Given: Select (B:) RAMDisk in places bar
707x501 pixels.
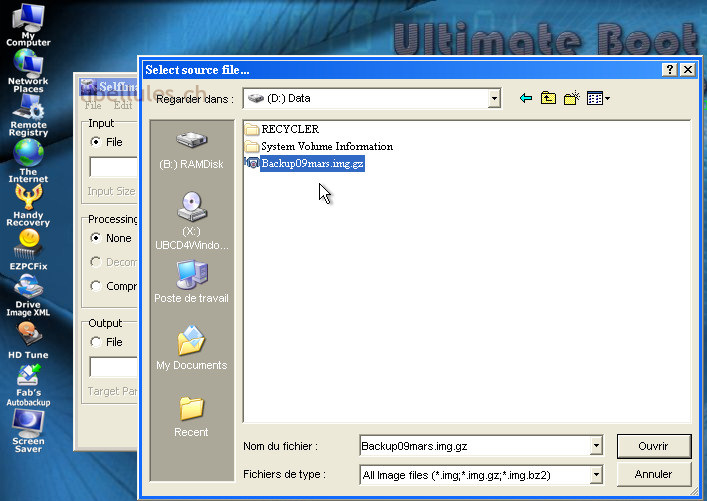Looking at the screenshot, I should 192,151.
